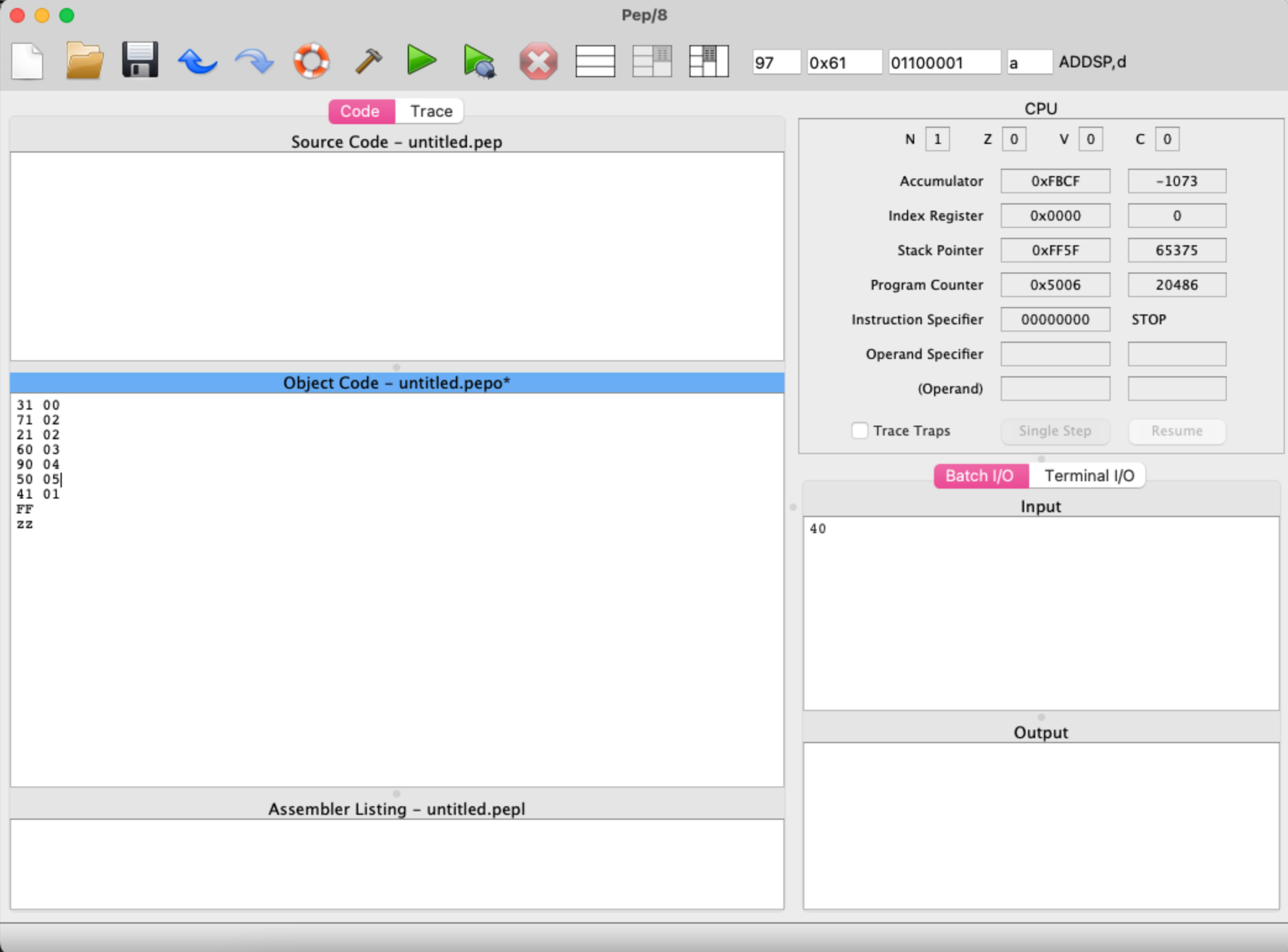Image resolution: width=1288 pixels, height=952 pixels.
Task: Open Pep/8 help via lifesaver icon
Action: tap(311, 60)
